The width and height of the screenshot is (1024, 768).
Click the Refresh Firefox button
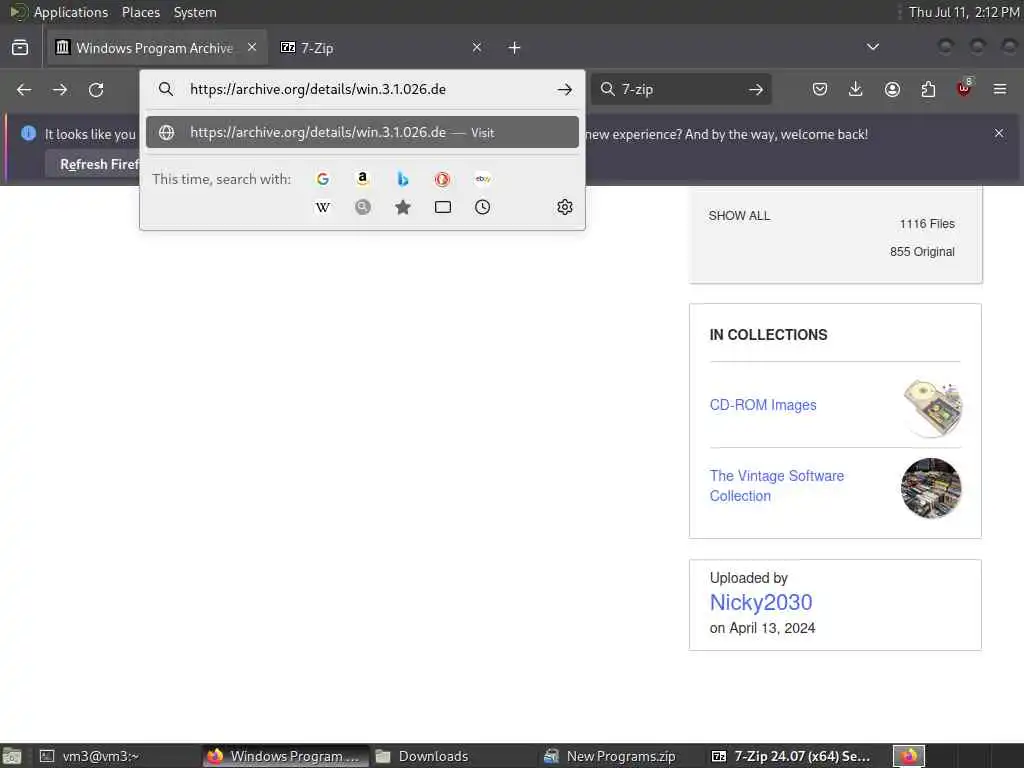coord(93,165)
